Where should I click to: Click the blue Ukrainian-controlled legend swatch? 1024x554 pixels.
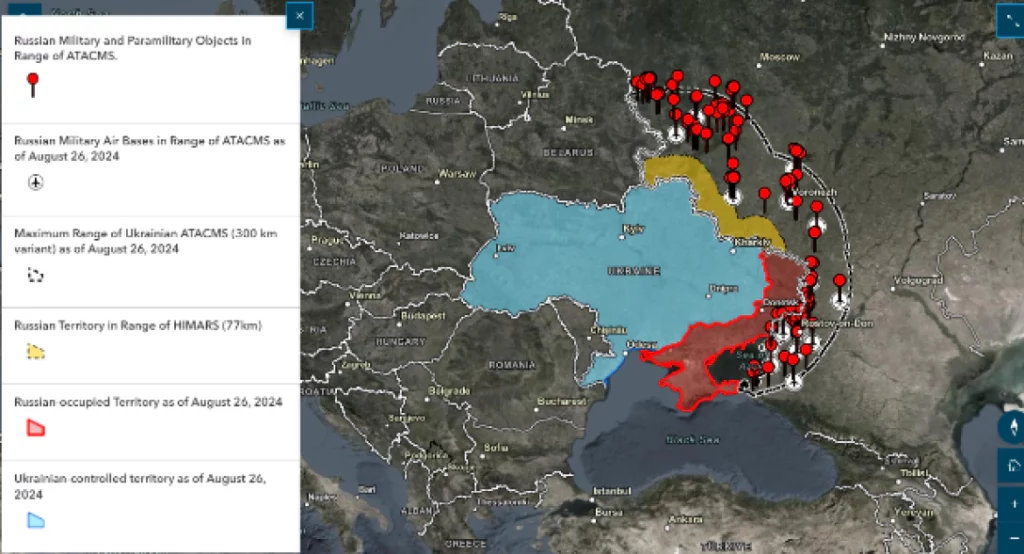pos(35,520)
